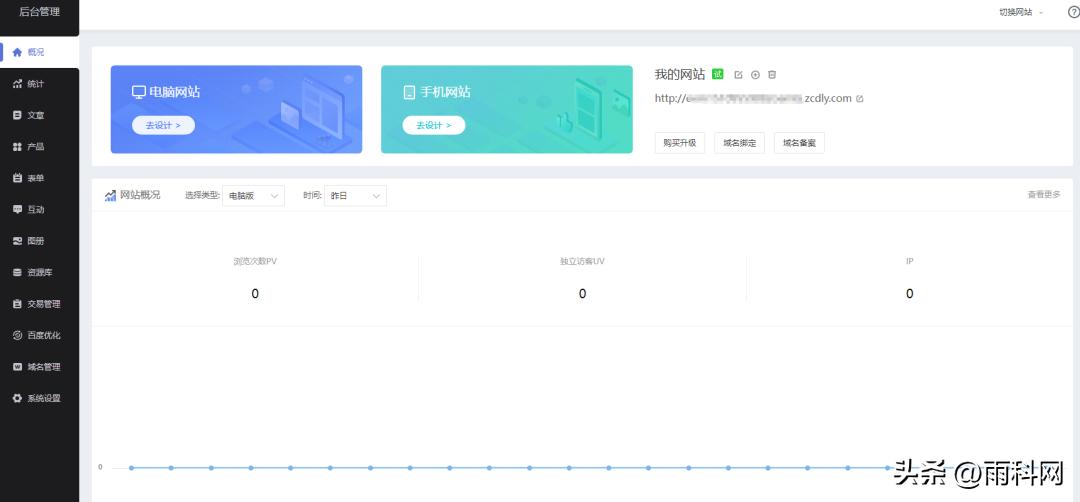Image resolution: width=1080 pixels, height=502 pixels.
Task: Click 去设计 on the 手机网站 card
Action: [x=434, y=125]
